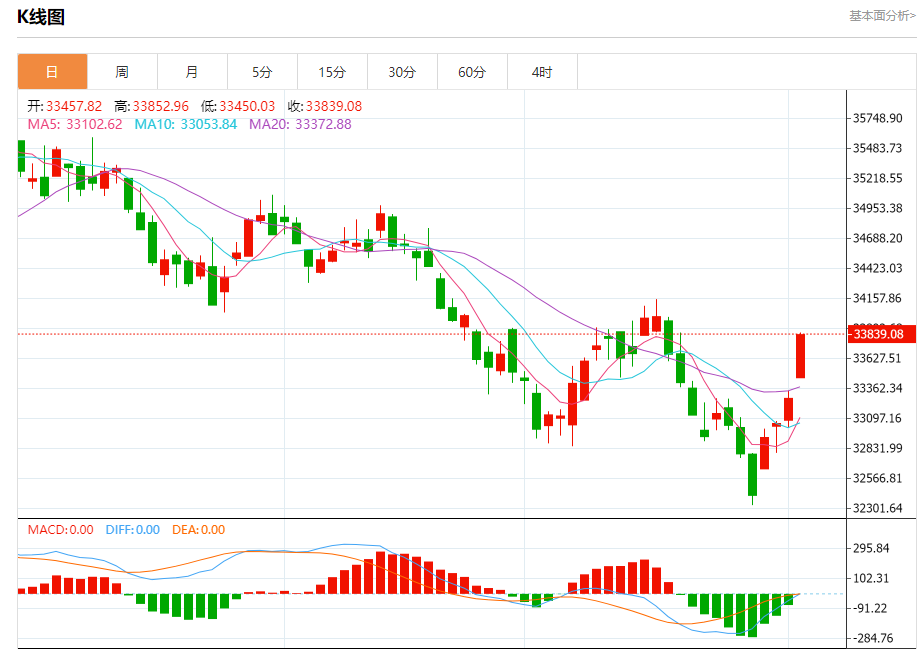Click the DIFF:0.00 indicator label
Image resolution: width=923 pixels, height=649 pixels.
[133, 530]
